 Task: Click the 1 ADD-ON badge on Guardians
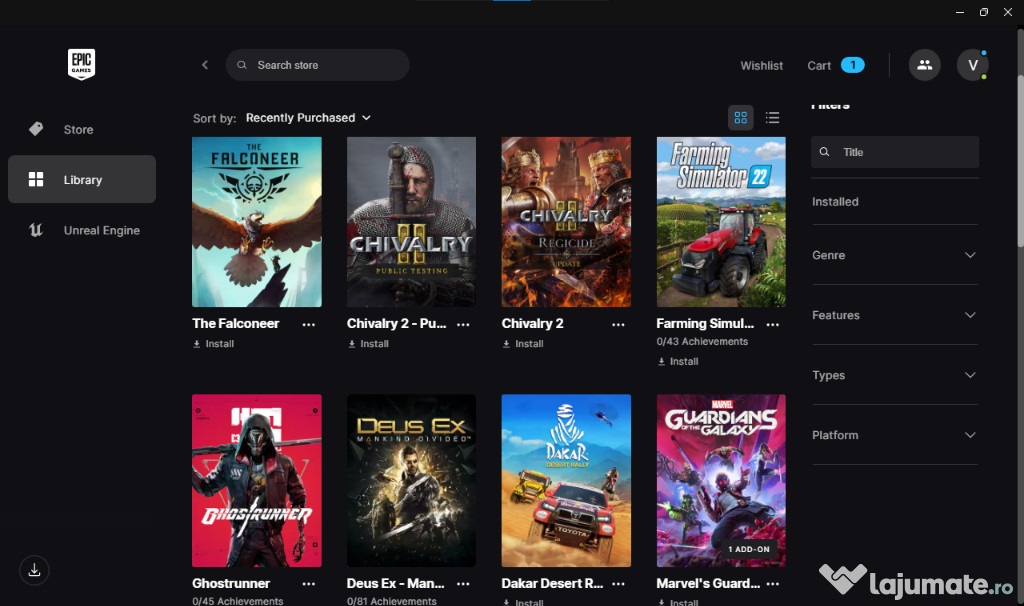coord(749,549)
